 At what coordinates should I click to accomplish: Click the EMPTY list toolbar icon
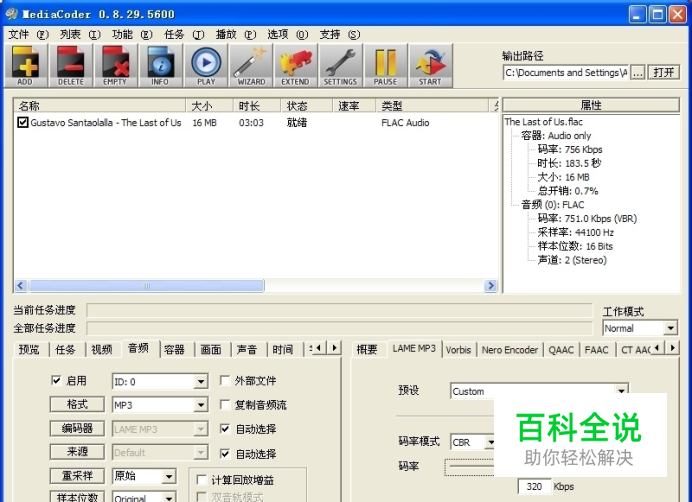coord(115,65)
